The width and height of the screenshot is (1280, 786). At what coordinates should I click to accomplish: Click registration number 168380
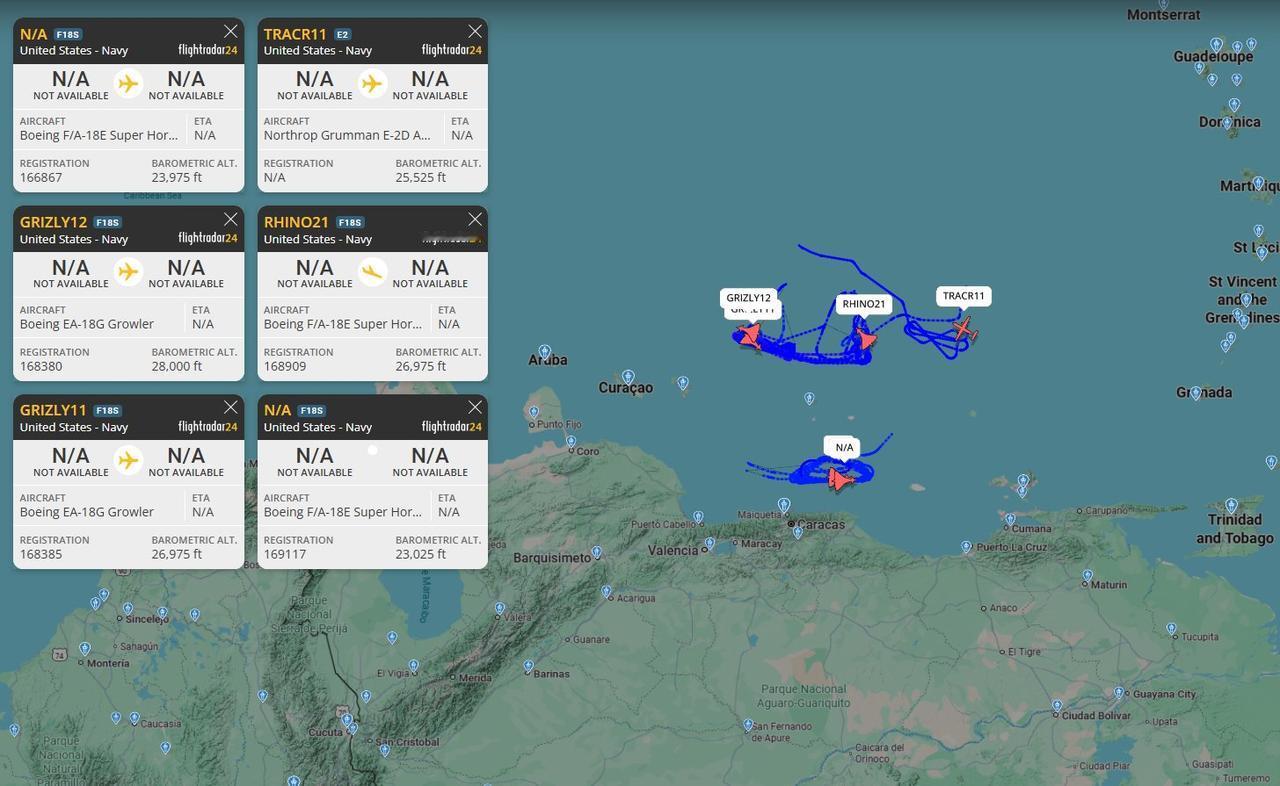41,366
